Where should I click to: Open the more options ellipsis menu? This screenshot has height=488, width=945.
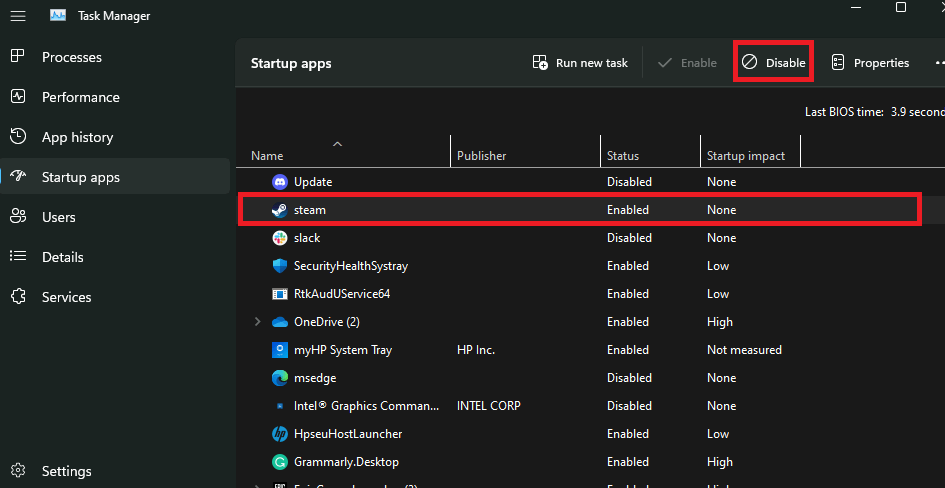point(940,63)
